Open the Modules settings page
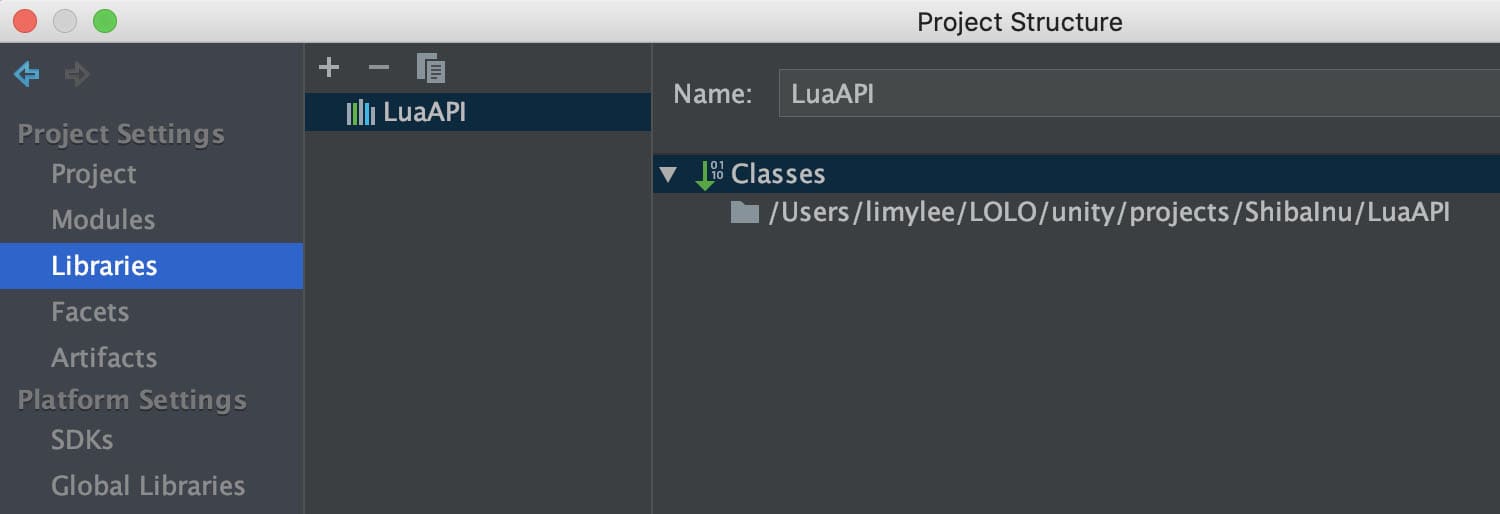Screen dimensions: 1500x514 coord(103,220)
